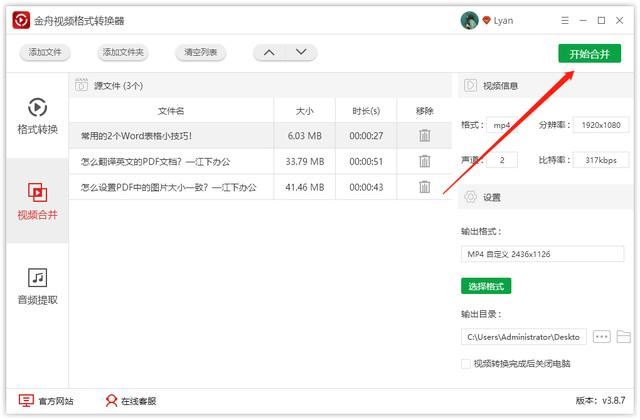This screenshot has width=640, height=420.
Task: Maximize the converter window
Action: [x=601, y=20]
